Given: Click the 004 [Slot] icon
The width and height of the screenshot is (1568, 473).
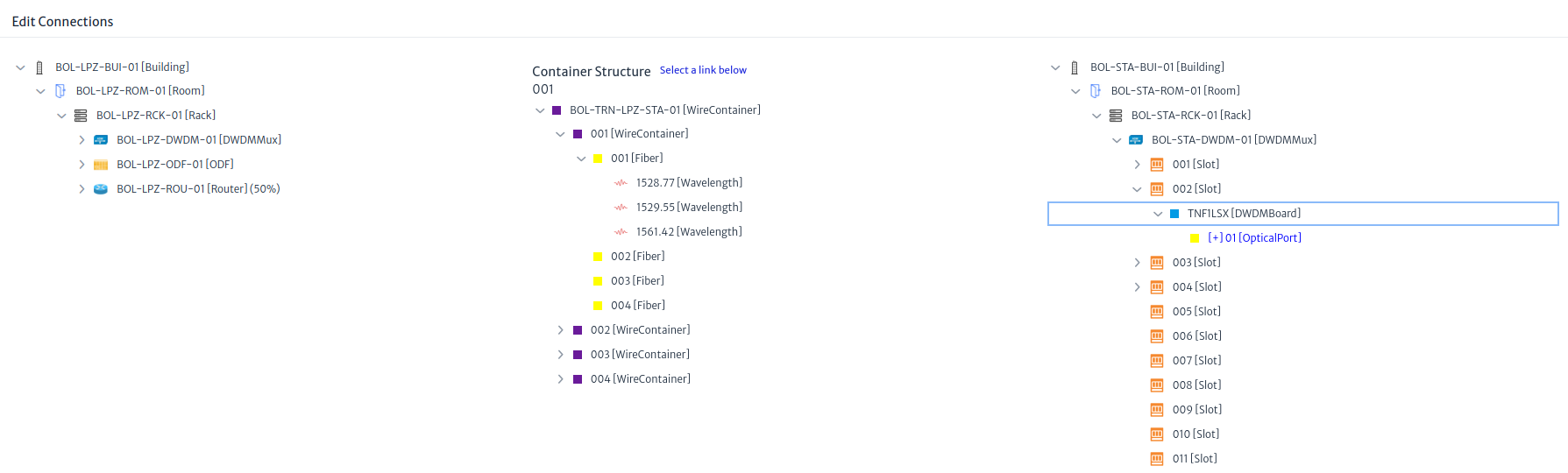Looking at the screenshot, I should click(1157, 287).
